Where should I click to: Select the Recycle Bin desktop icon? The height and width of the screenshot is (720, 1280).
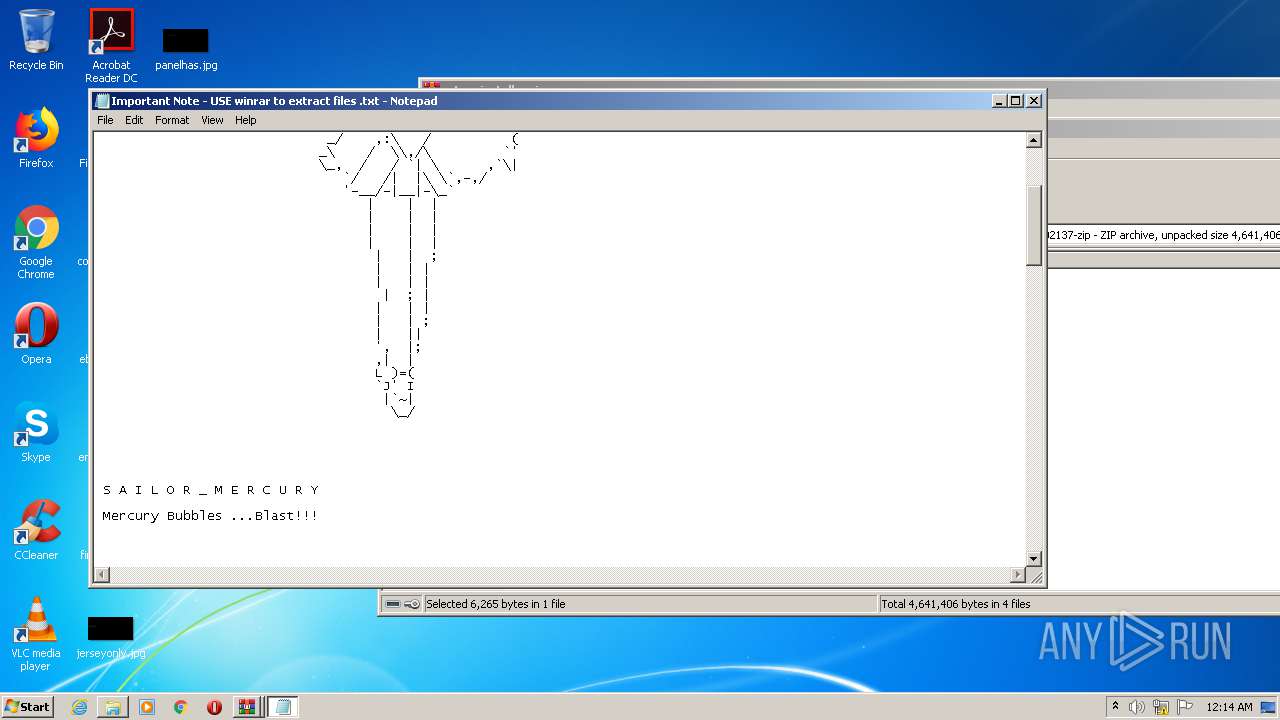tap(36, 40)
